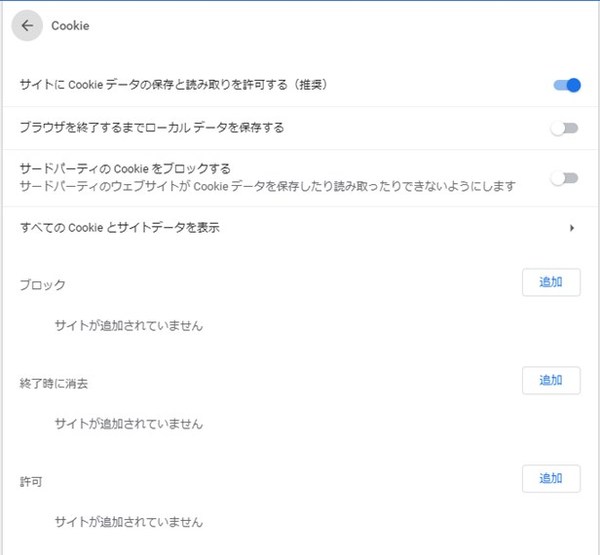This screenshot has width=600, height=555.
Task: Toggle allow sites to save Cookie data
Action: 566,85
